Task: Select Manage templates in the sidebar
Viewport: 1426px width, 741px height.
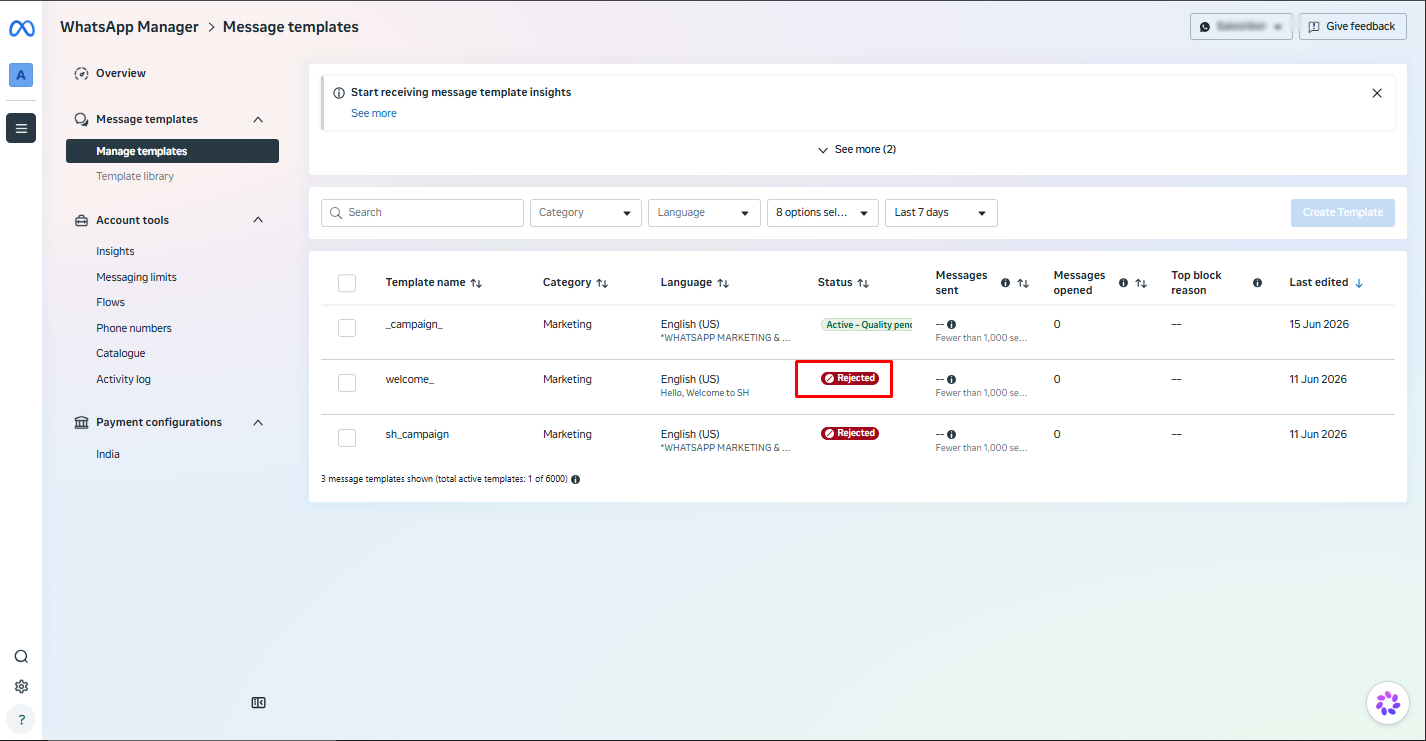Action: pyautogui.click(x=172, y=151)
